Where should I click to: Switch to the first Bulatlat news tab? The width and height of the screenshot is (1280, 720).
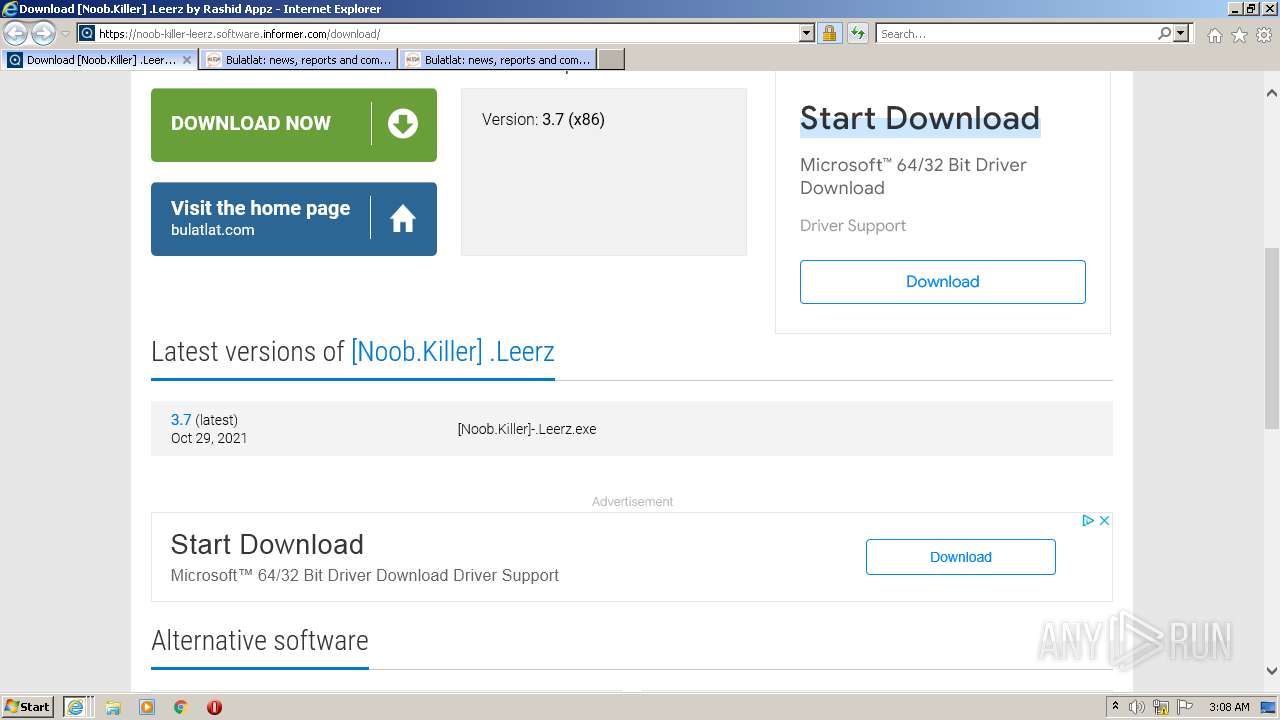coord(298,60)
